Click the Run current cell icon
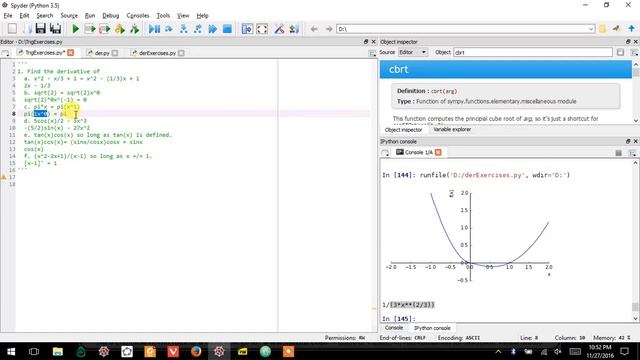The image size is (640, 360). pos(90,29)
